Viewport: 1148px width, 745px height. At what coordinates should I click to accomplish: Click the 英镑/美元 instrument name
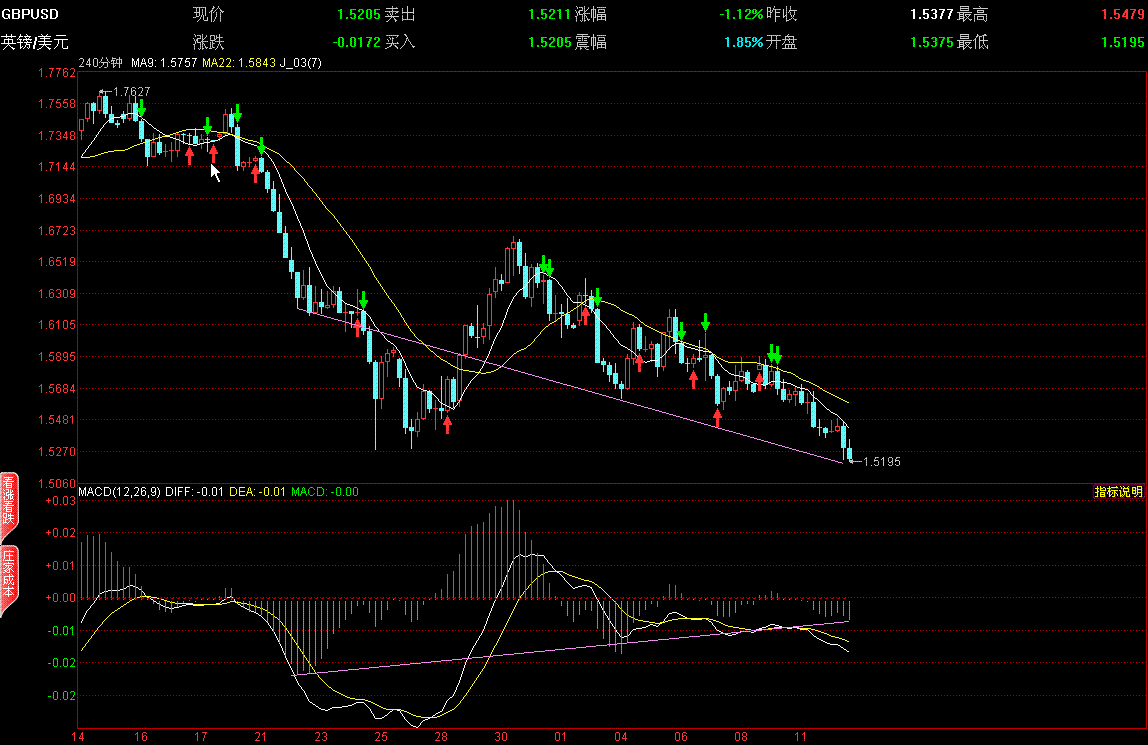pyautogui.click(x=34, y=42)
